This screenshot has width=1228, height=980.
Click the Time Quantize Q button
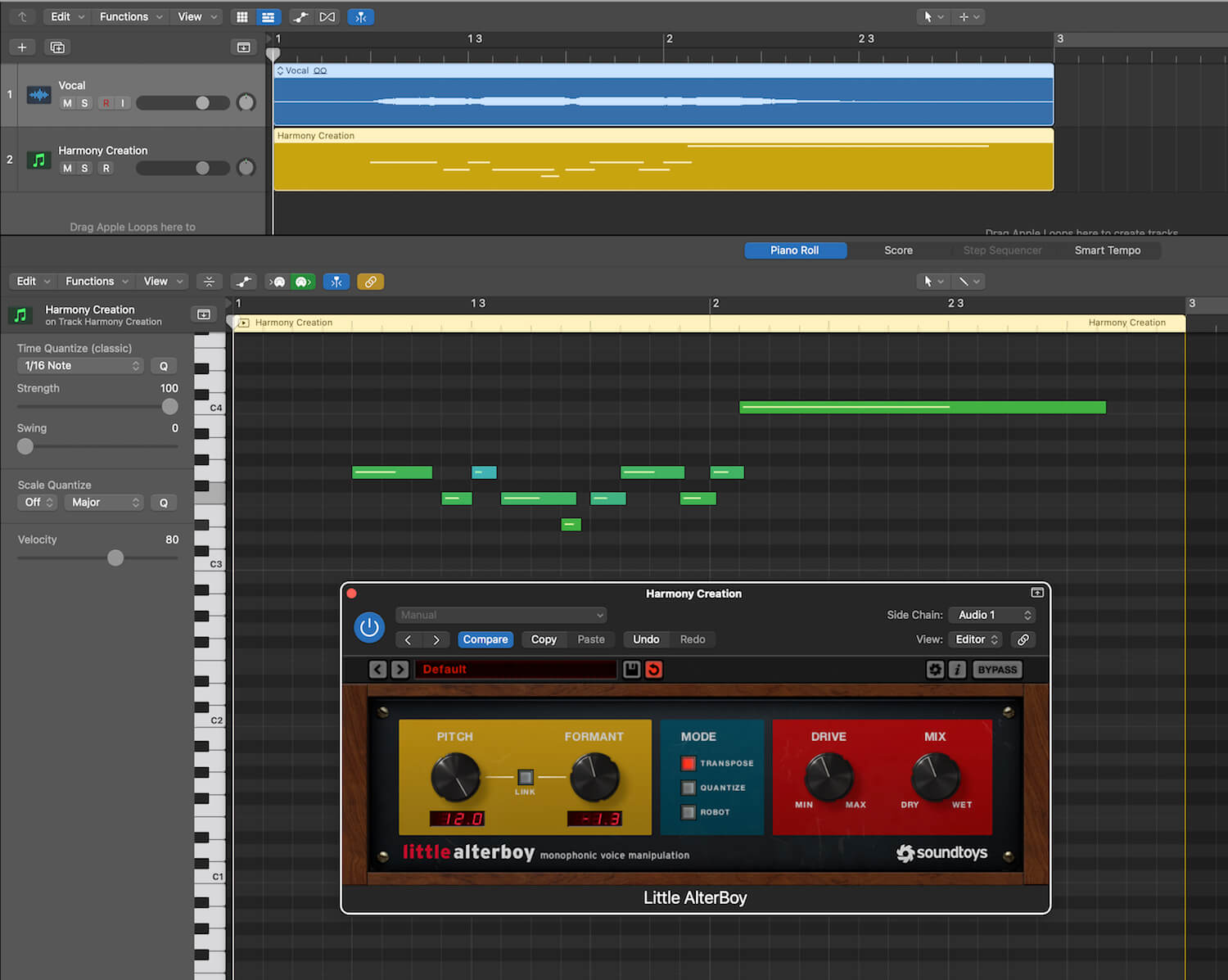coord(164,366)
